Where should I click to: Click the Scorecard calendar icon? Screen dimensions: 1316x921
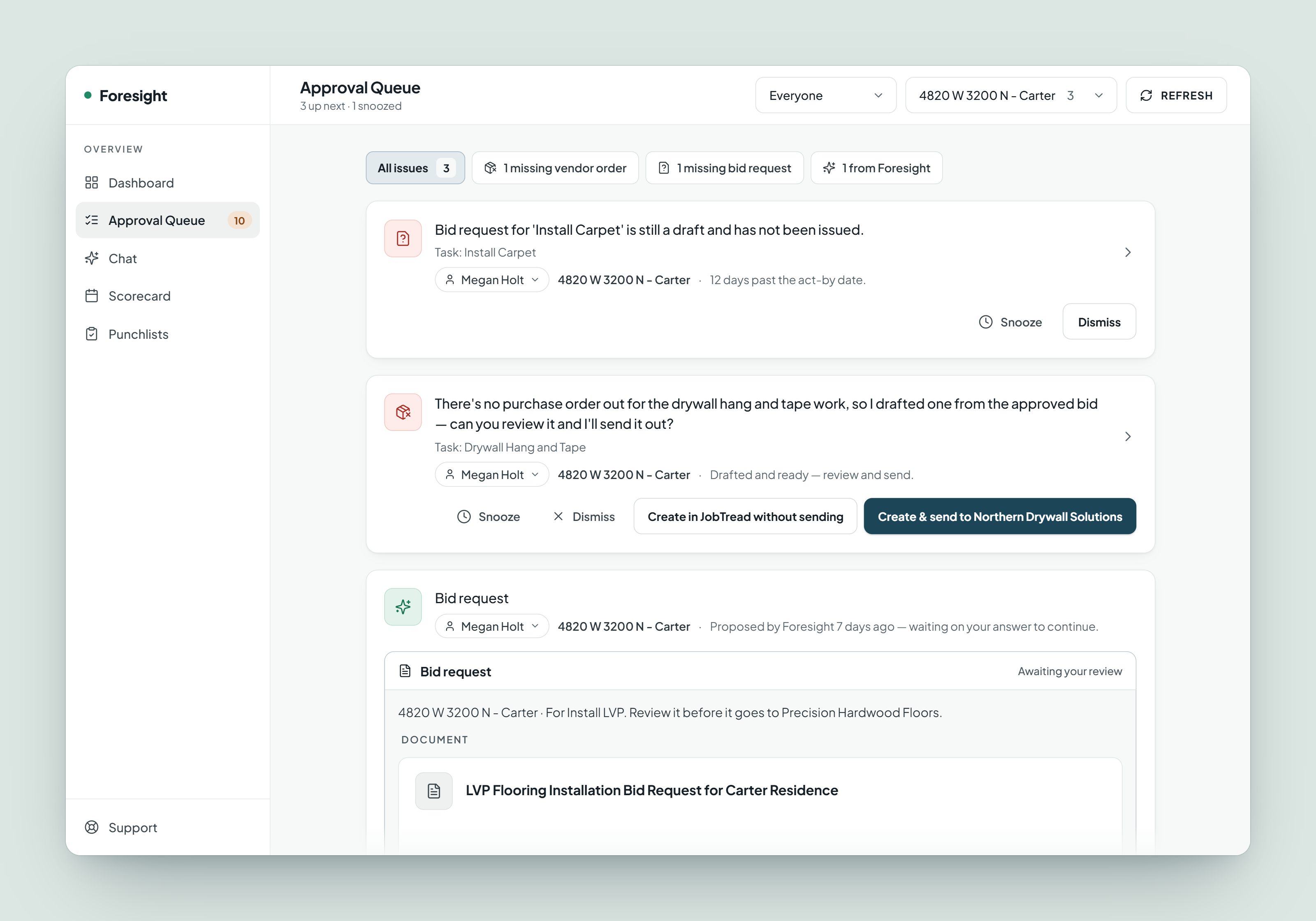[x=92, y=296]
